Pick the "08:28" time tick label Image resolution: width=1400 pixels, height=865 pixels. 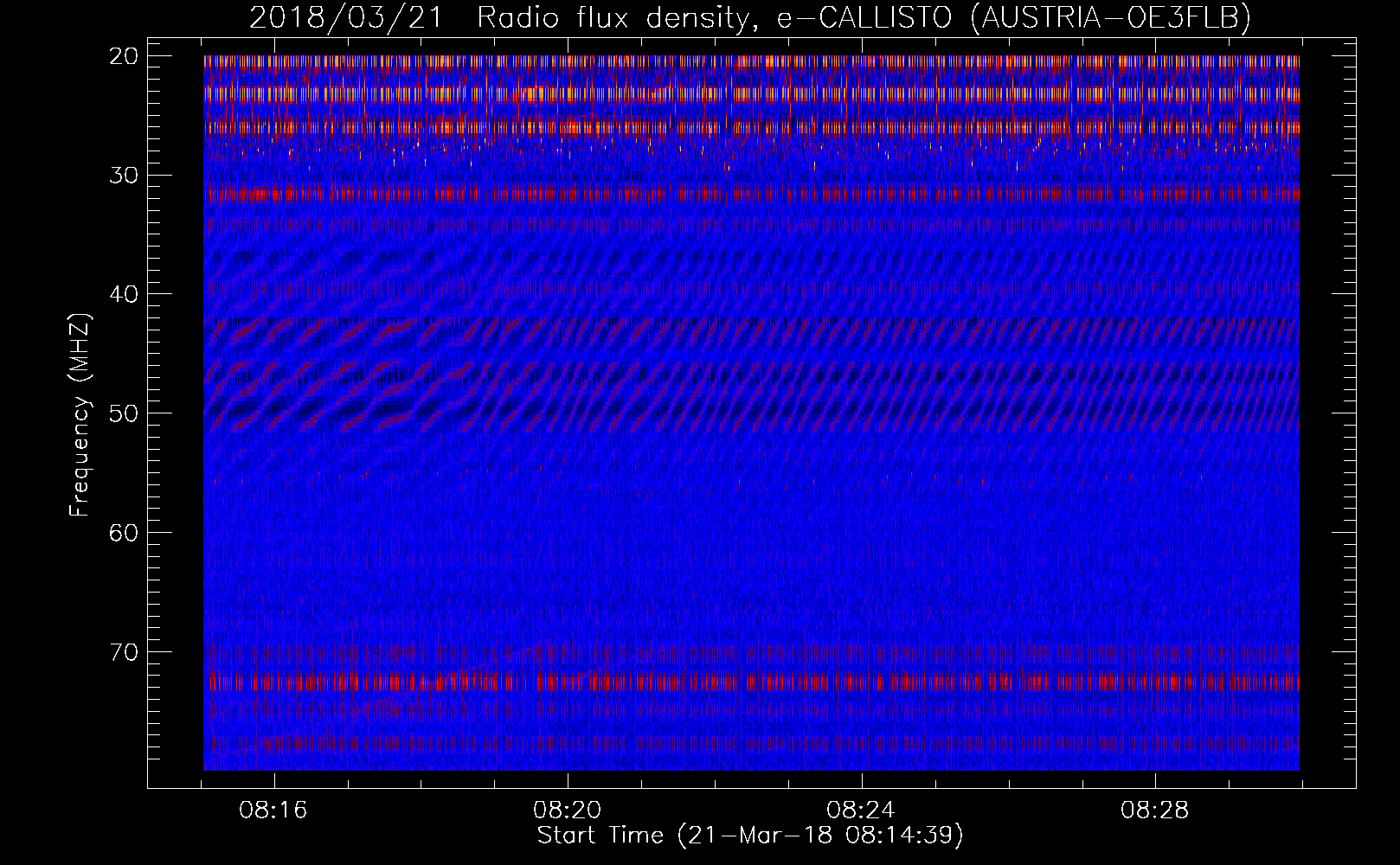(1155, 811)
